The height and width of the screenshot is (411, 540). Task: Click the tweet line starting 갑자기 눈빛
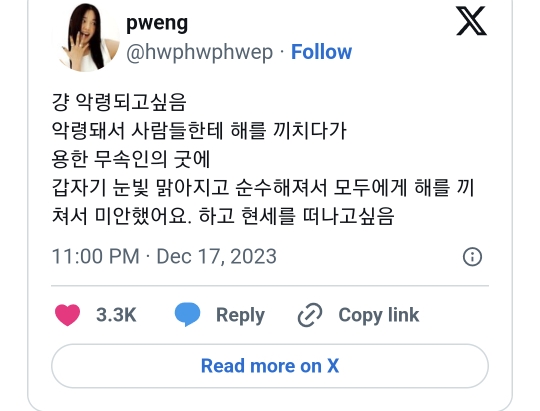[263, 188]
